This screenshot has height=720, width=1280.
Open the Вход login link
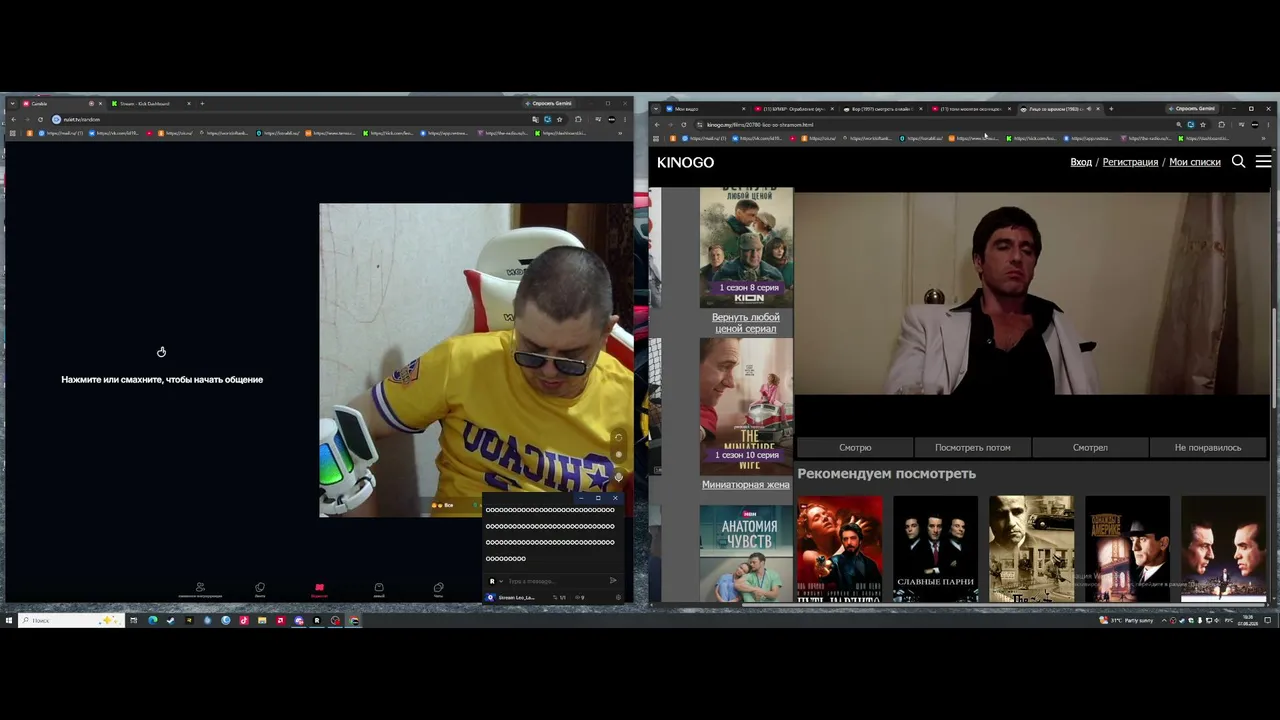point(1081,162)
